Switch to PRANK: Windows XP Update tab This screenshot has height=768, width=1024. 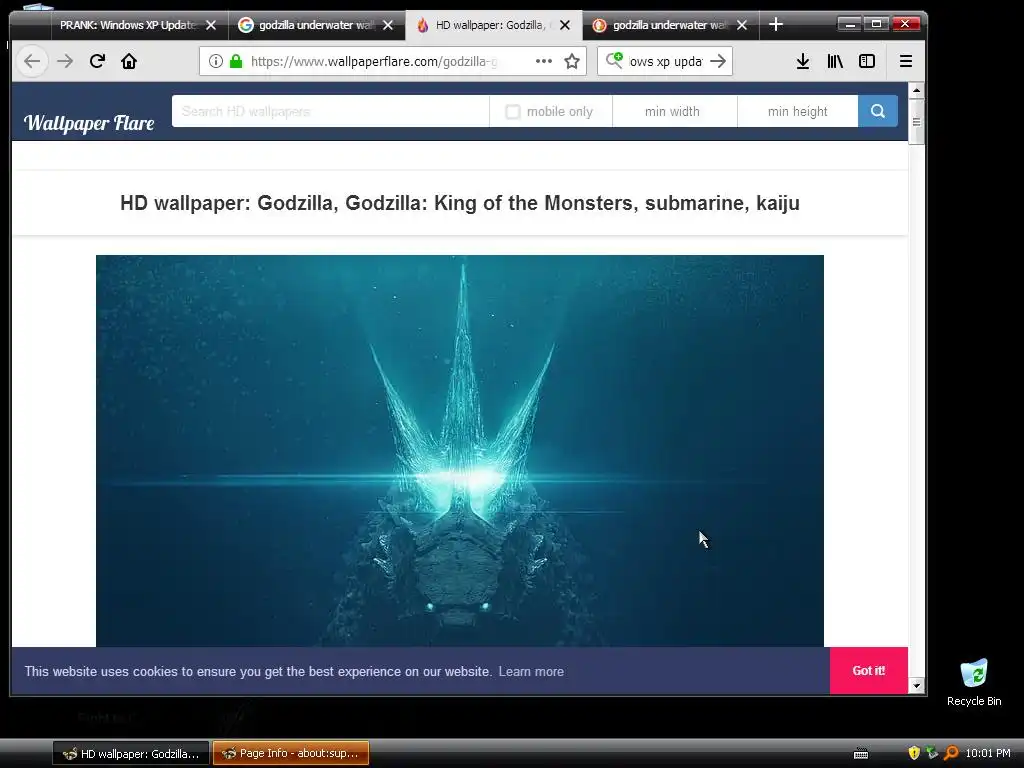click(127, 25)
